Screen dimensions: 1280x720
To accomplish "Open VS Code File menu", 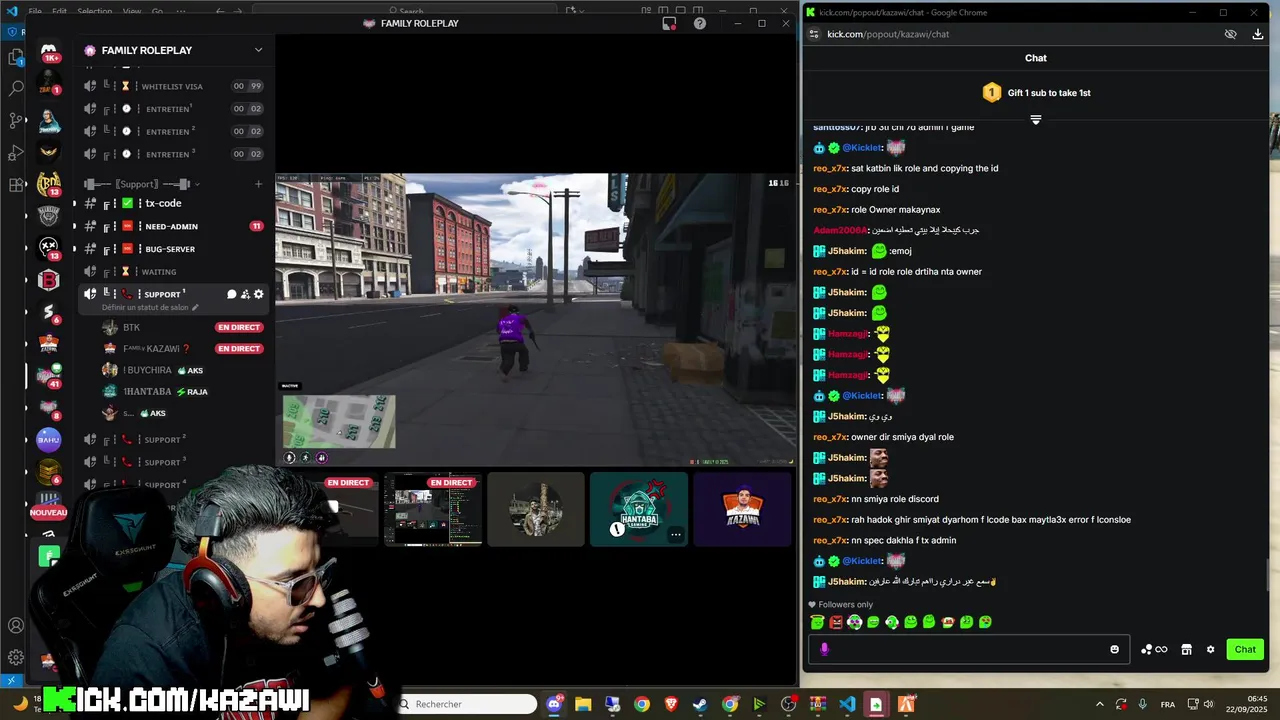I will coord(35,11).
